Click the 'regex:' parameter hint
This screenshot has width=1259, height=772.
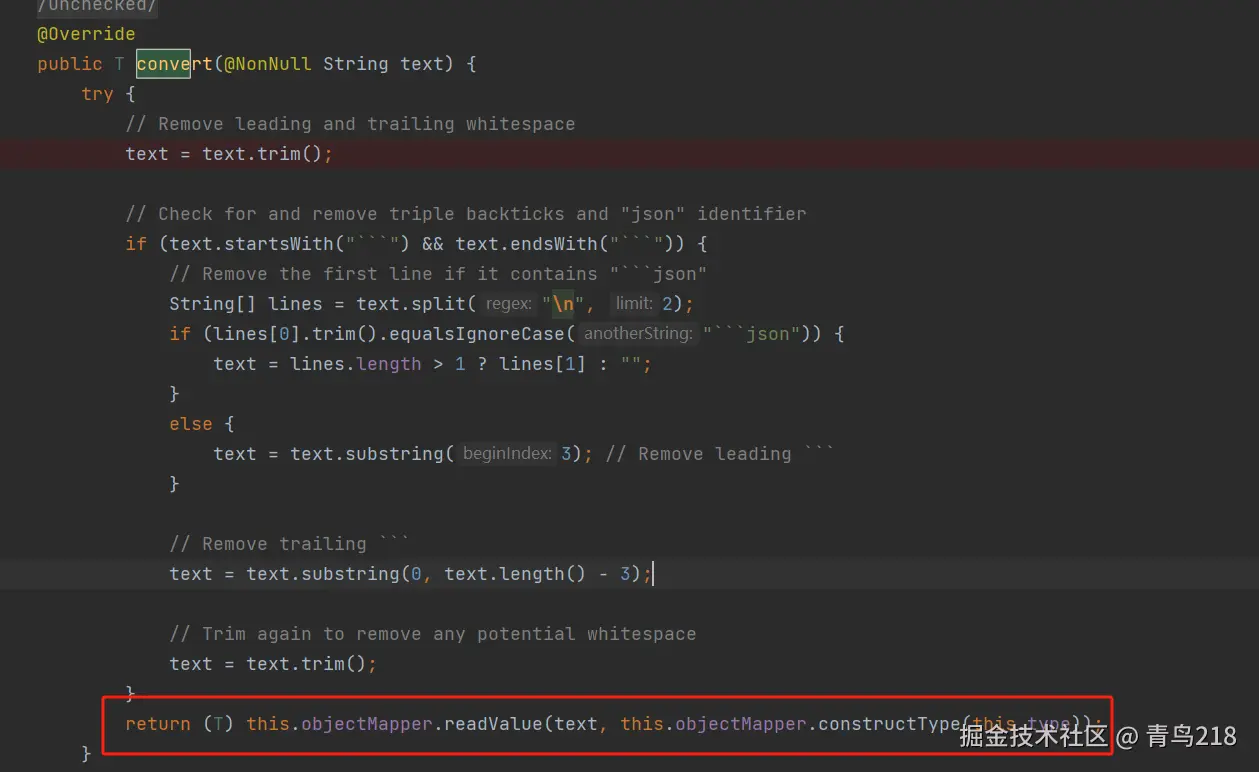(x=509, y=304)
